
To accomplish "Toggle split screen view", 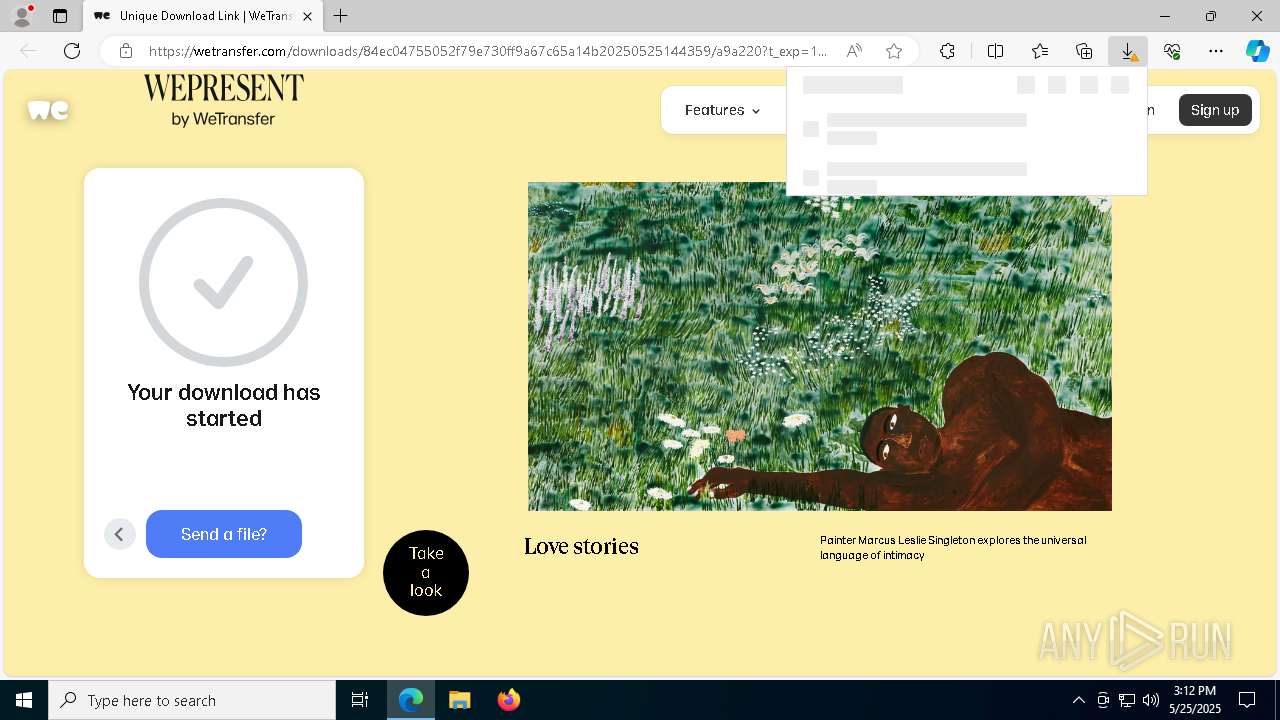I will 995,51.
